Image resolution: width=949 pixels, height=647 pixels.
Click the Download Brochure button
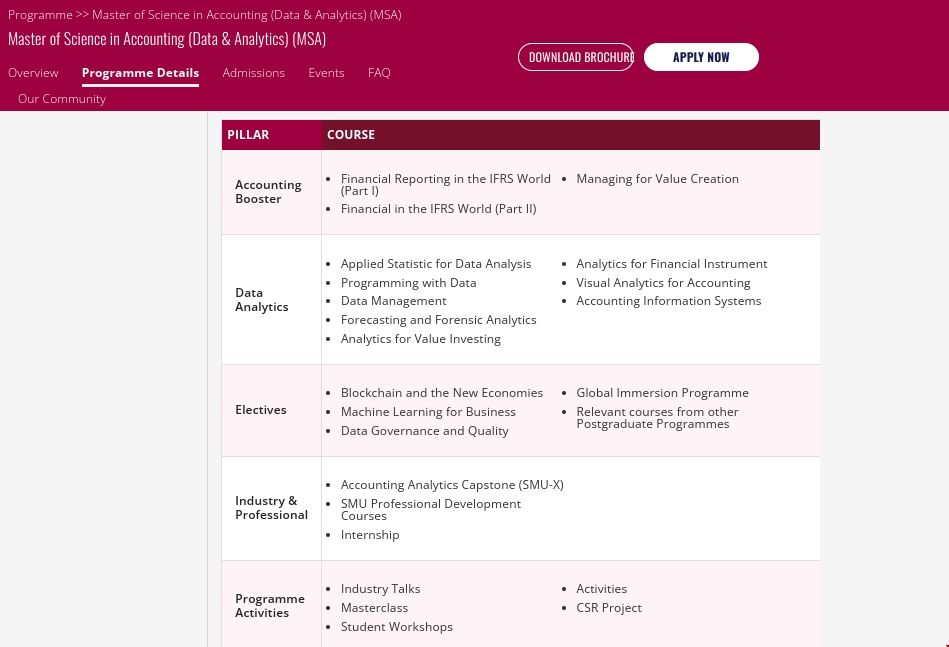pos(576,57)
